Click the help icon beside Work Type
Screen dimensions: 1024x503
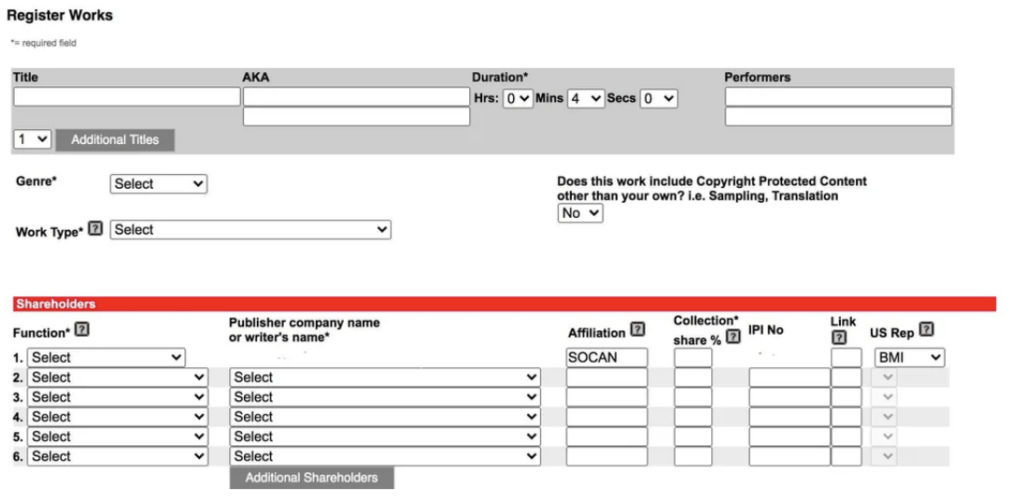[x=96, y=229]
